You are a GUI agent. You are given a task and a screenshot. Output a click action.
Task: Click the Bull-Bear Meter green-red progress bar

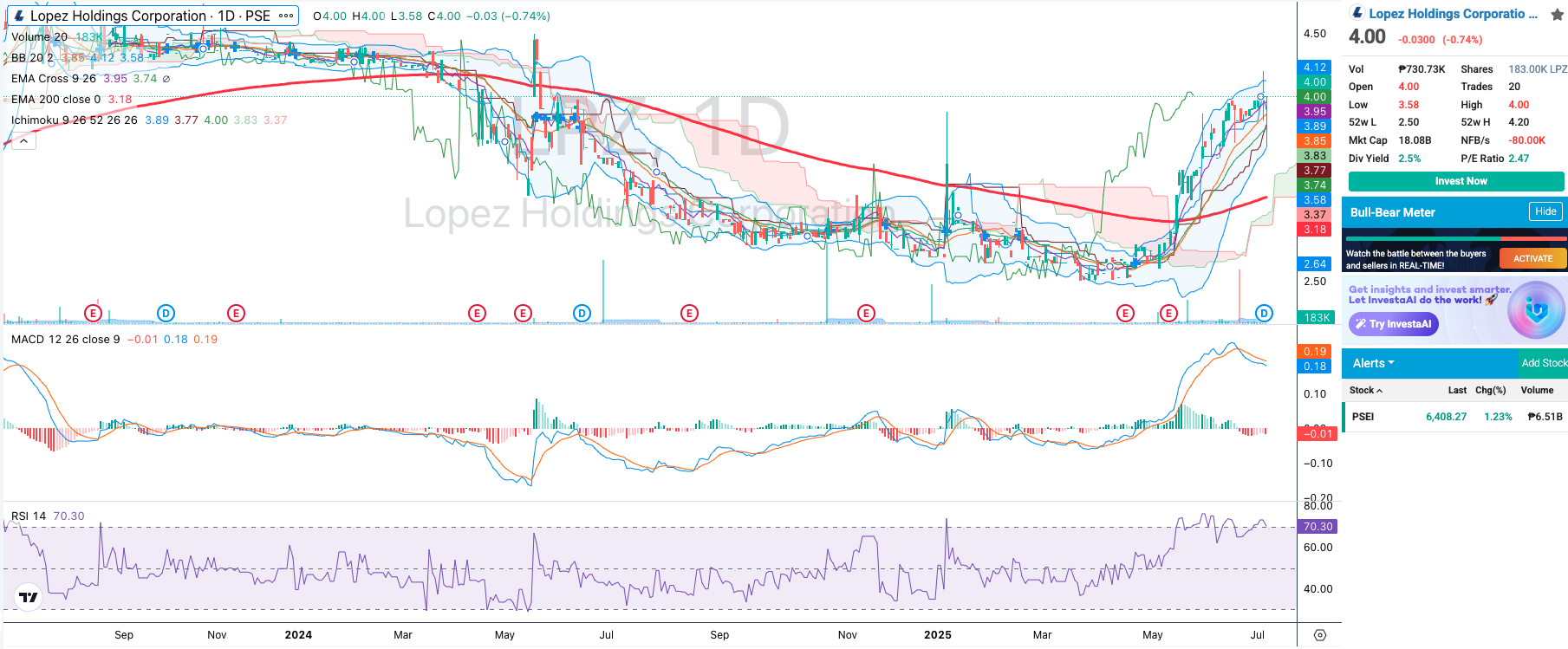coord(1454,238)
